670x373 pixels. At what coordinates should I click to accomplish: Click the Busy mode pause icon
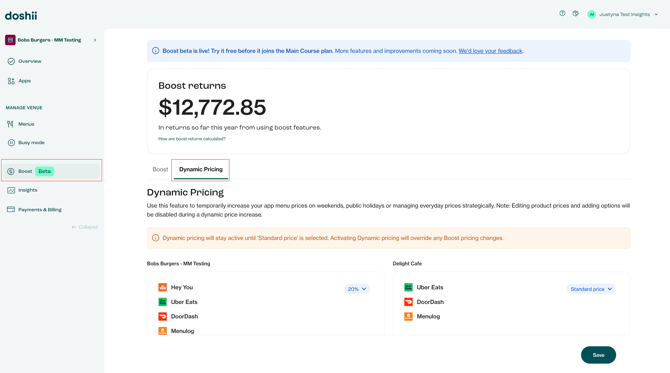click(11, 143)
